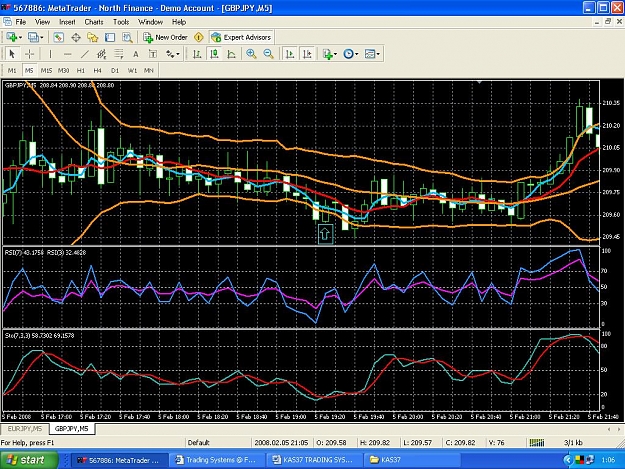
Task: Toggle candlestick chart mode
Action: (214, 54)
